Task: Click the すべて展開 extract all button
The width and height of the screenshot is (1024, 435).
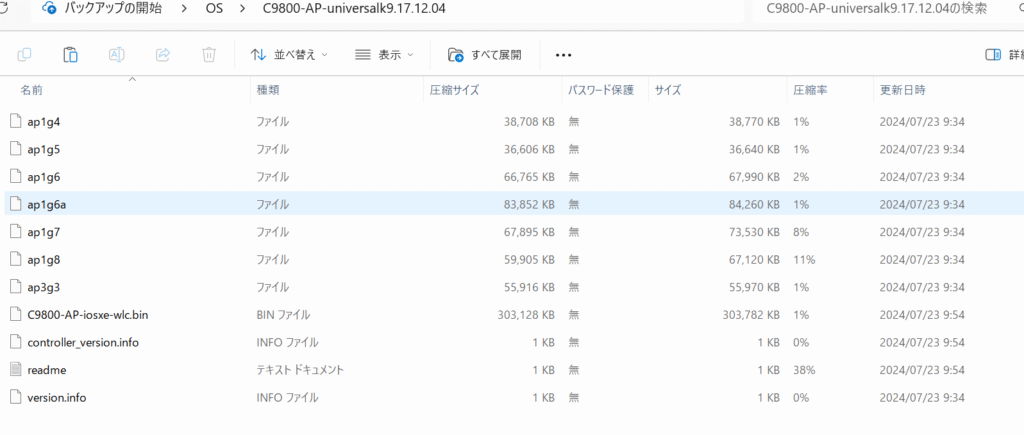Action: click(x=485, y=55)
